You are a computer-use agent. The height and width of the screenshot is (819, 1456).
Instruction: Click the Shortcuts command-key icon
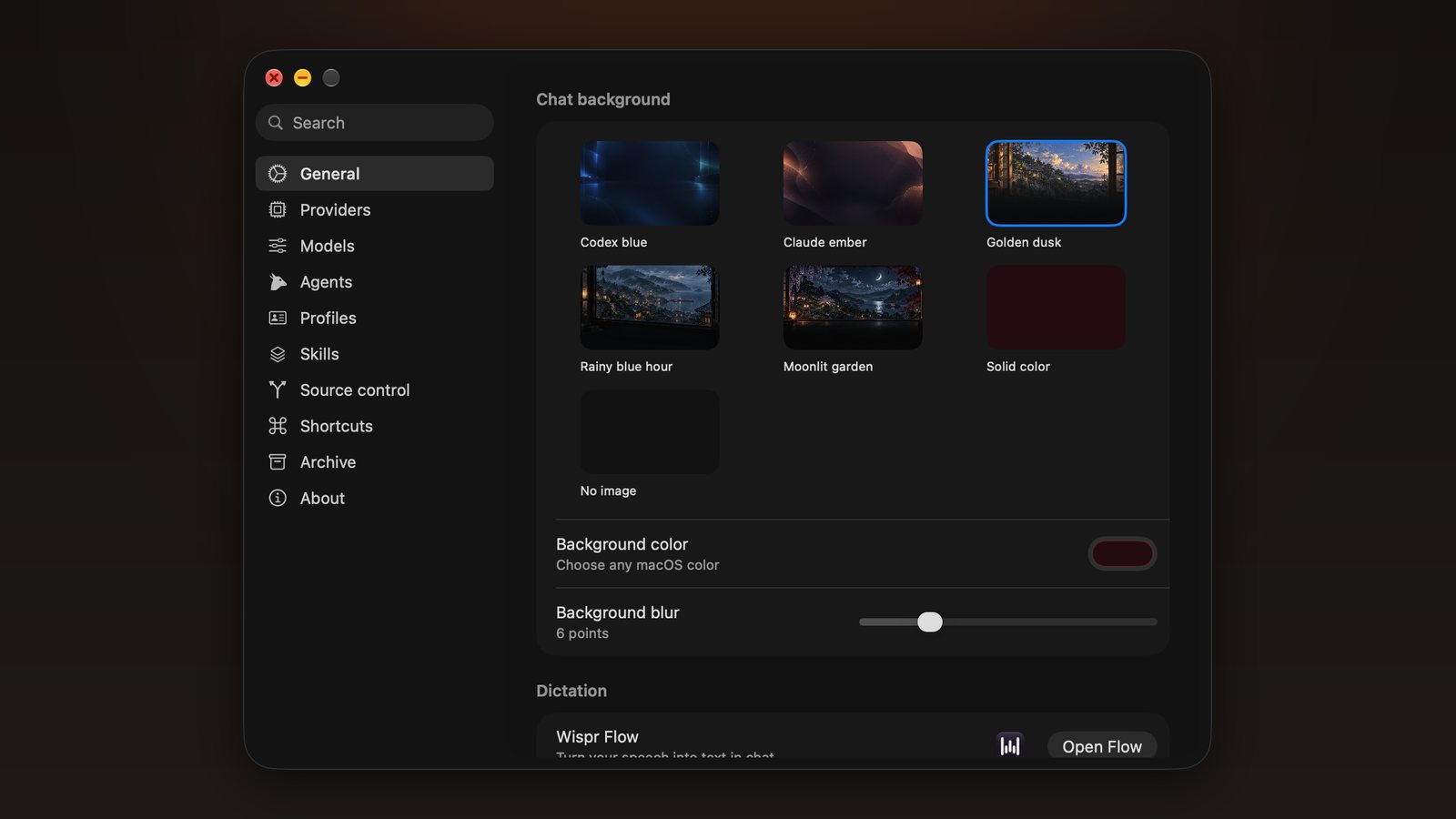[278, 426]
